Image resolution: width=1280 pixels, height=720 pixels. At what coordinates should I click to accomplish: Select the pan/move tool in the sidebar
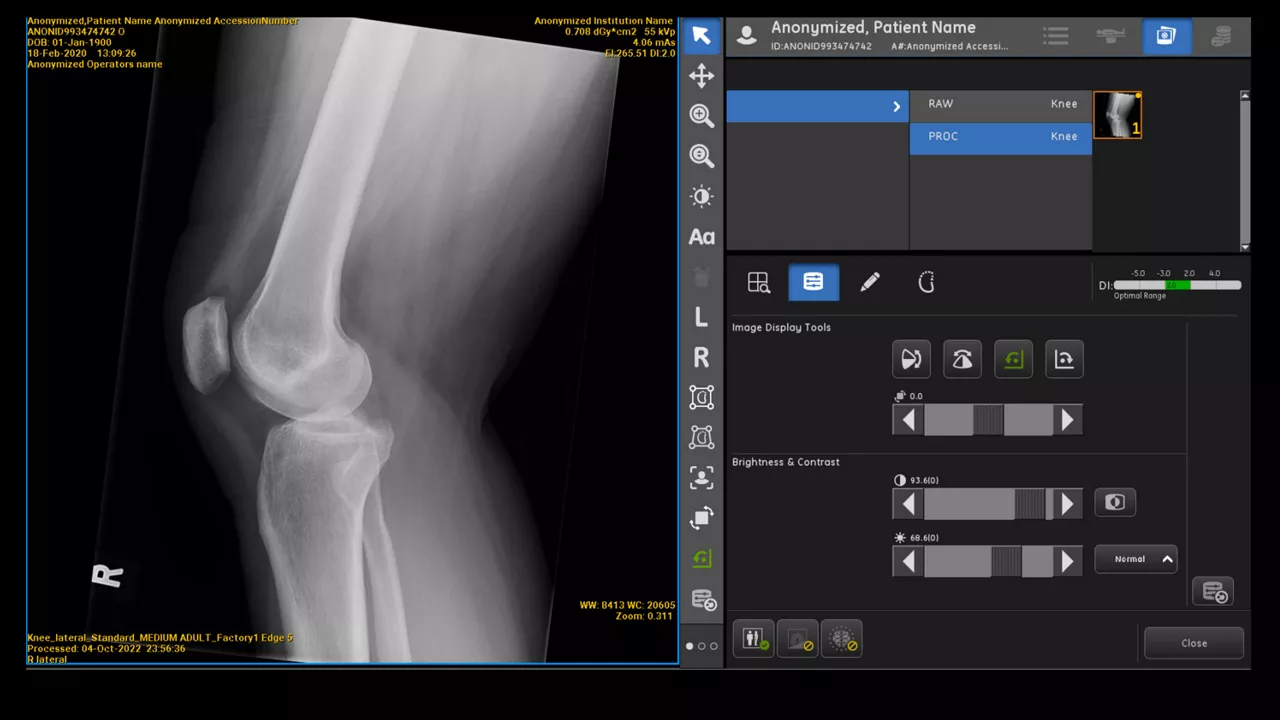coord(701,76)
